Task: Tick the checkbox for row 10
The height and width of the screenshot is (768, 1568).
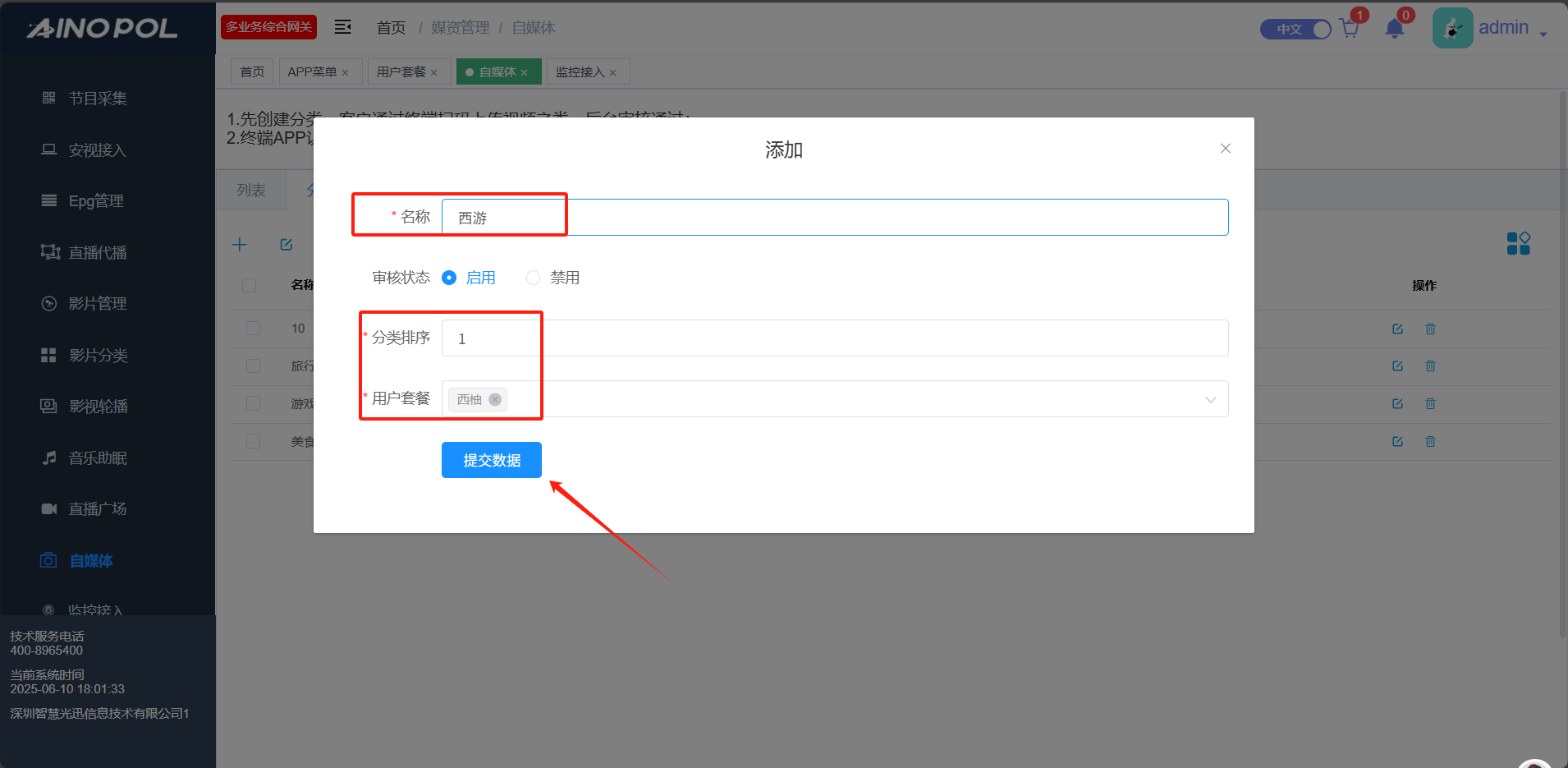Action: coord(253,329)
